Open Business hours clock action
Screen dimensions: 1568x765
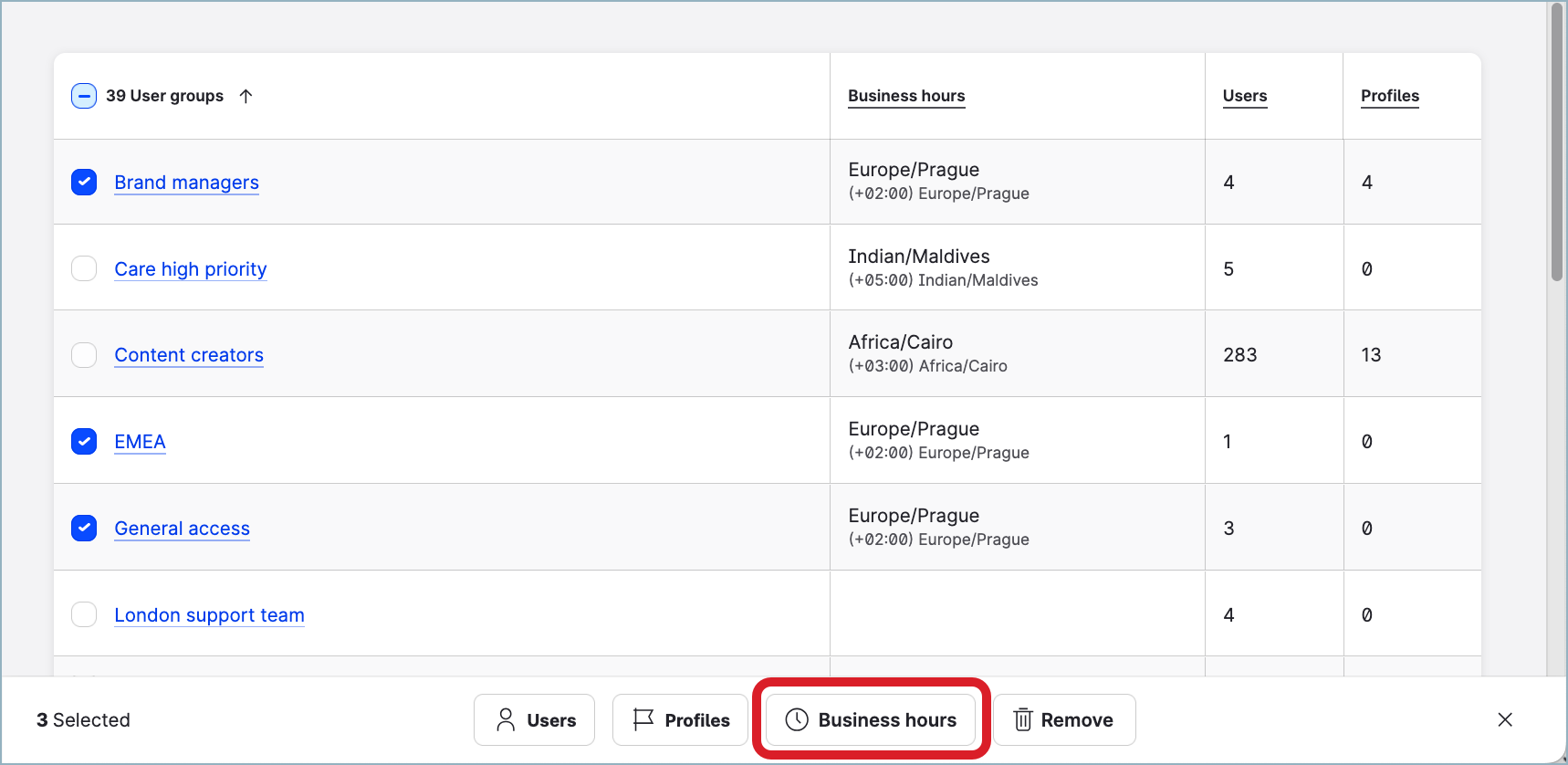[x=871, y=720]
